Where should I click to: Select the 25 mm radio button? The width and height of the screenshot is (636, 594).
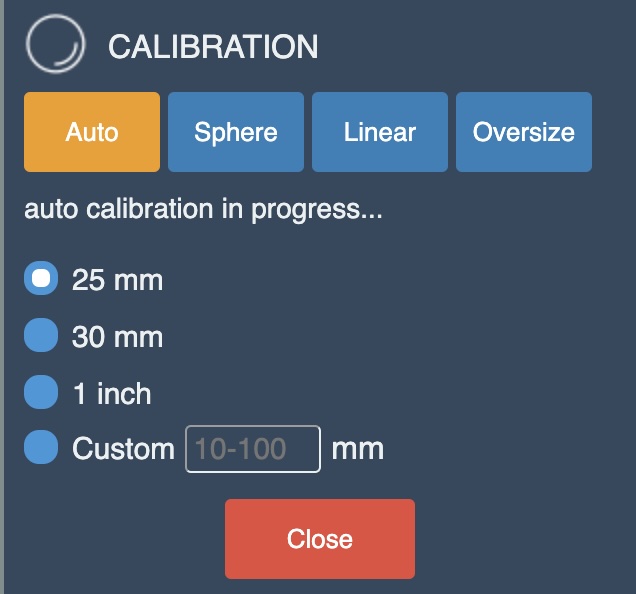[41, 280]
